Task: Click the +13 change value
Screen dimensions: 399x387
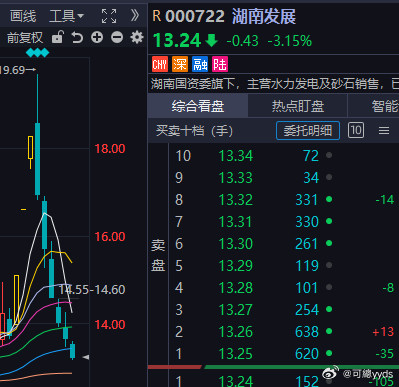Action: [x=383, y=332]
